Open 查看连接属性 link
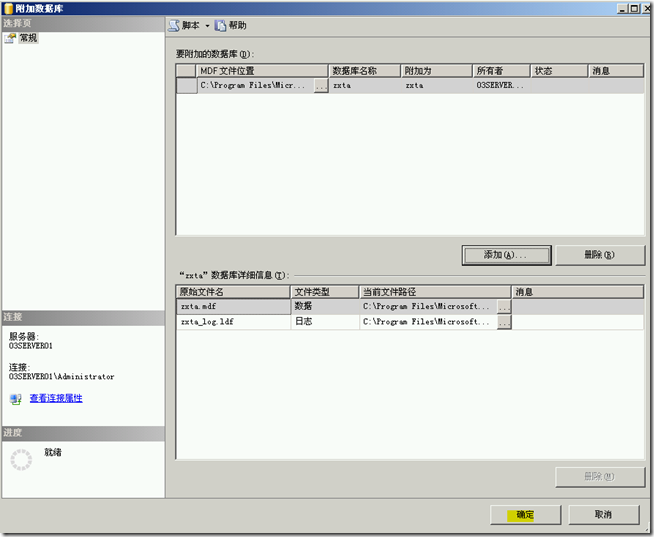Viewport: 654px width, 537px height. point(56,398)
